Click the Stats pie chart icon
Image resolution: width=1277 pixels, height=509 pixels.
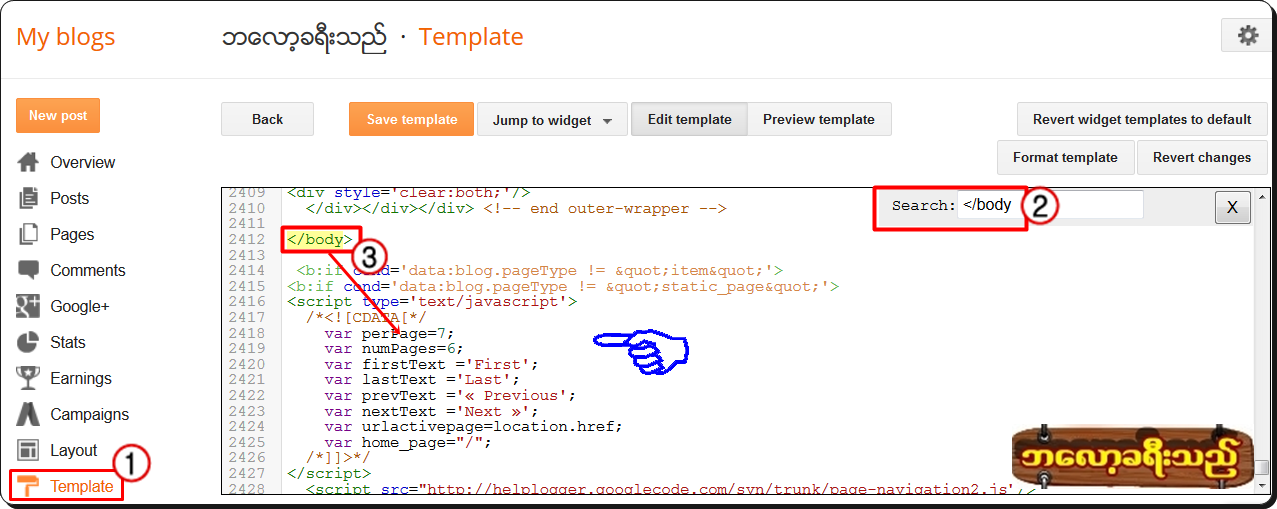(28, 342)
